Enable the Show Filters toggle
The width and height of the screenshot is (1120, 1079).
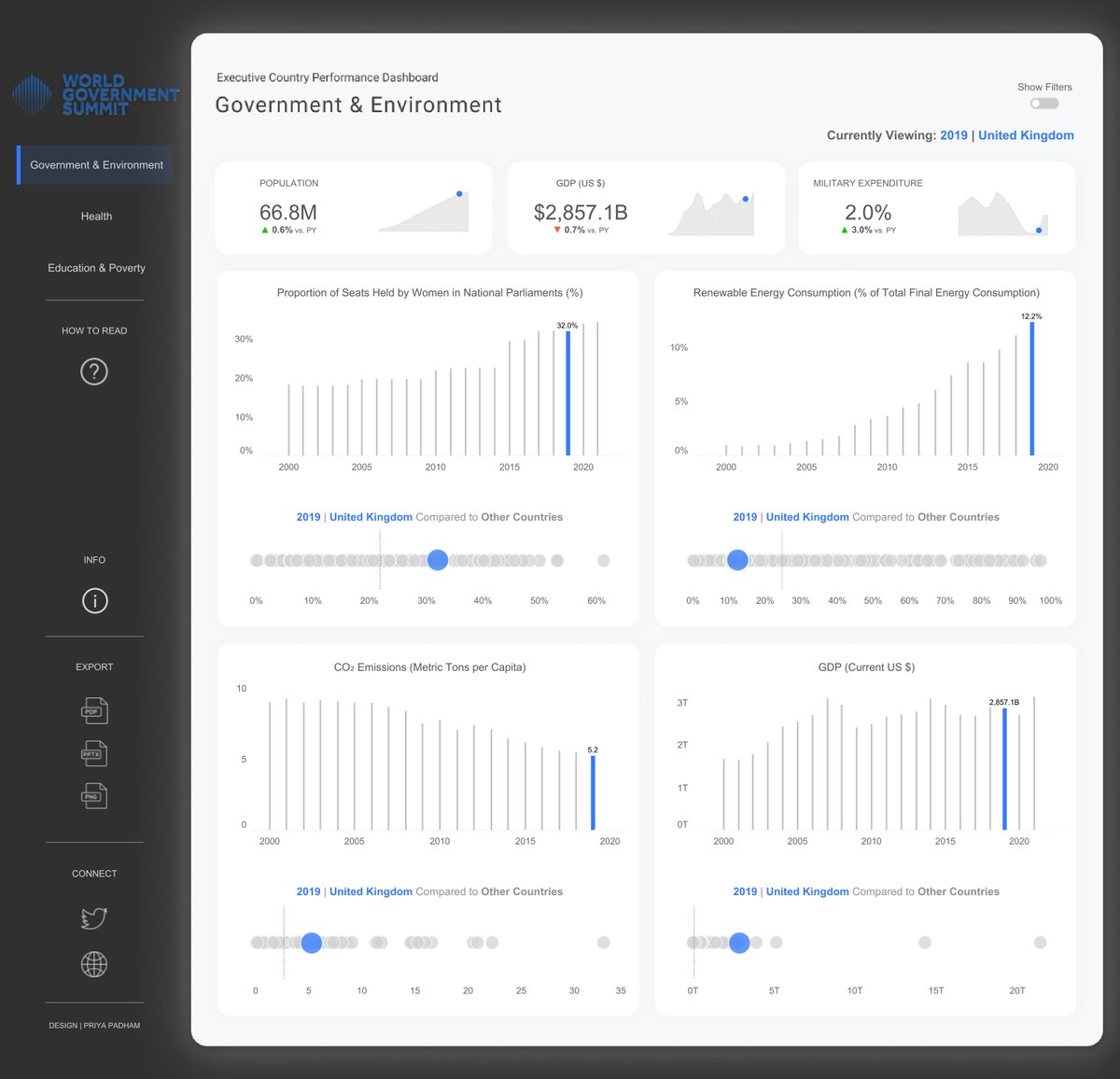coord(1043,103)
